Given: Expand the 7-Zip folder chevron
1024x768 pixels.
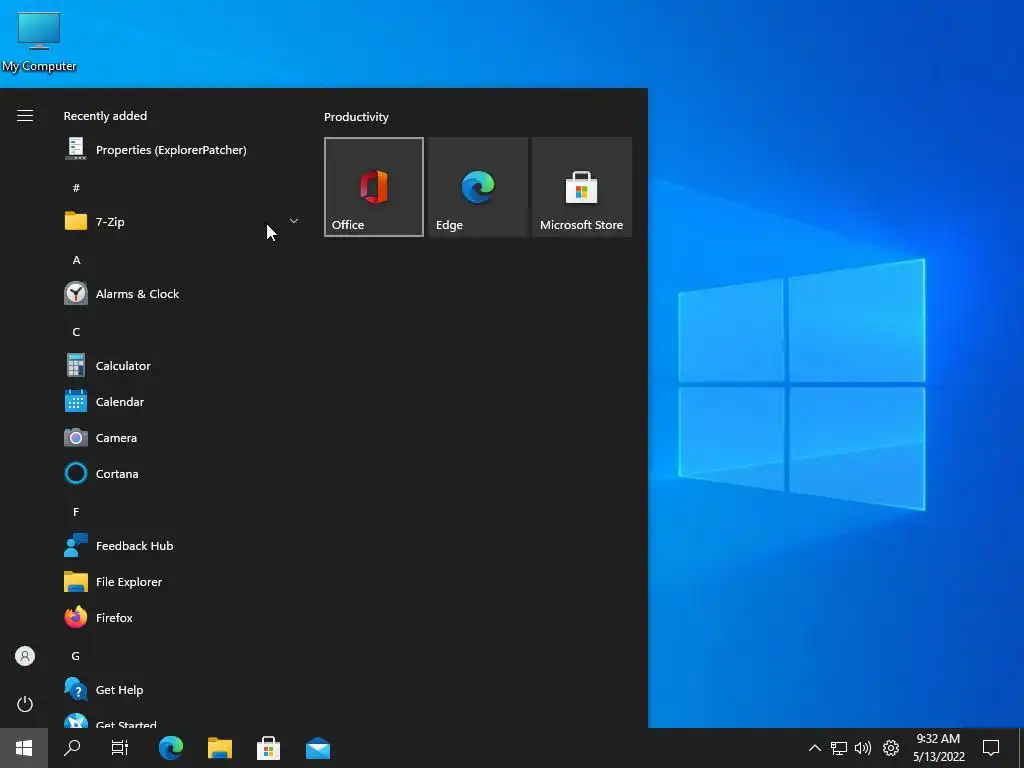Looking at the screenshot, I should (294, 221).
